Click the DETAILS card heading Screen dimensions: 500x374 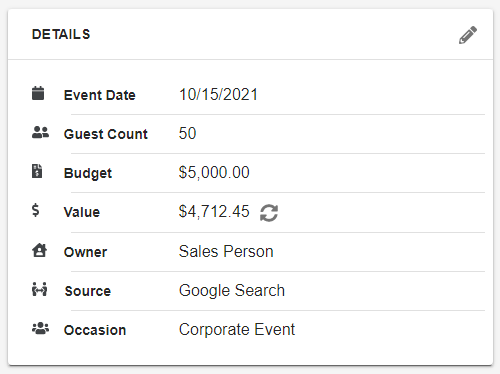tap(61, 34)
